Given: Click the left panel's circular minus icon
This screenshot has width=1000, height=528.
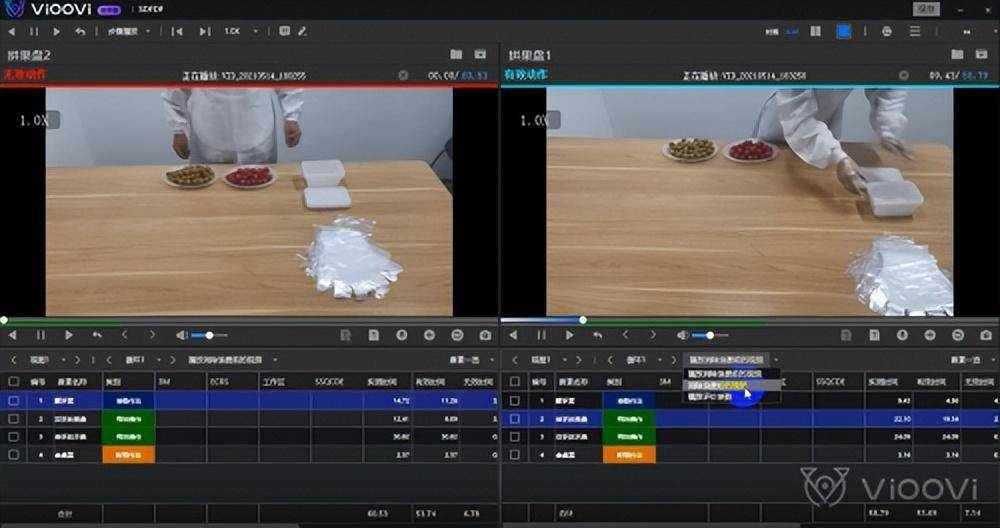Looking at the screenshot, I should pos(457,335).
